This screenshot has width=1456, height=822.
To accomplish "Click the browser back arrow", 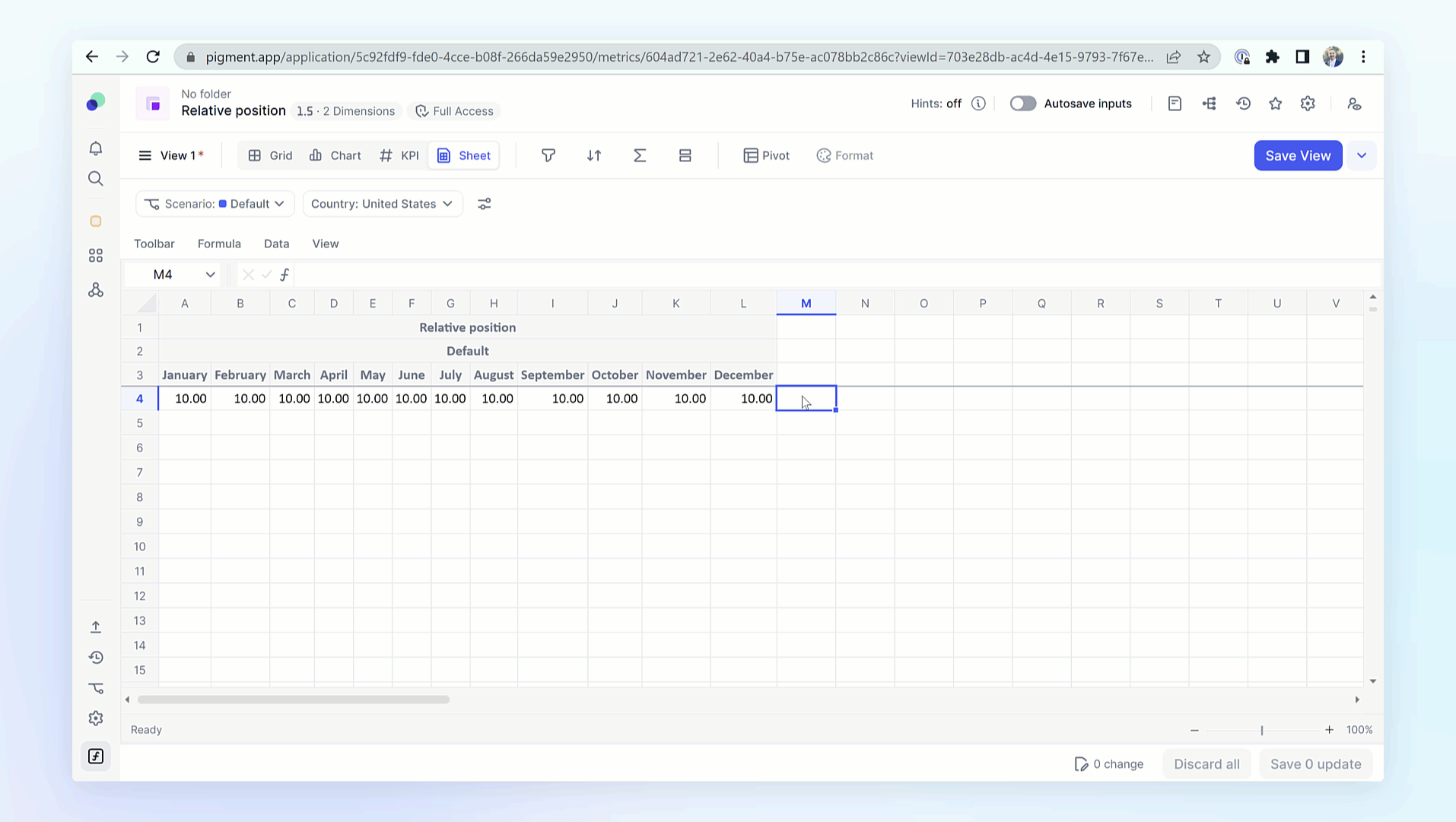I will tap(91, 57).
